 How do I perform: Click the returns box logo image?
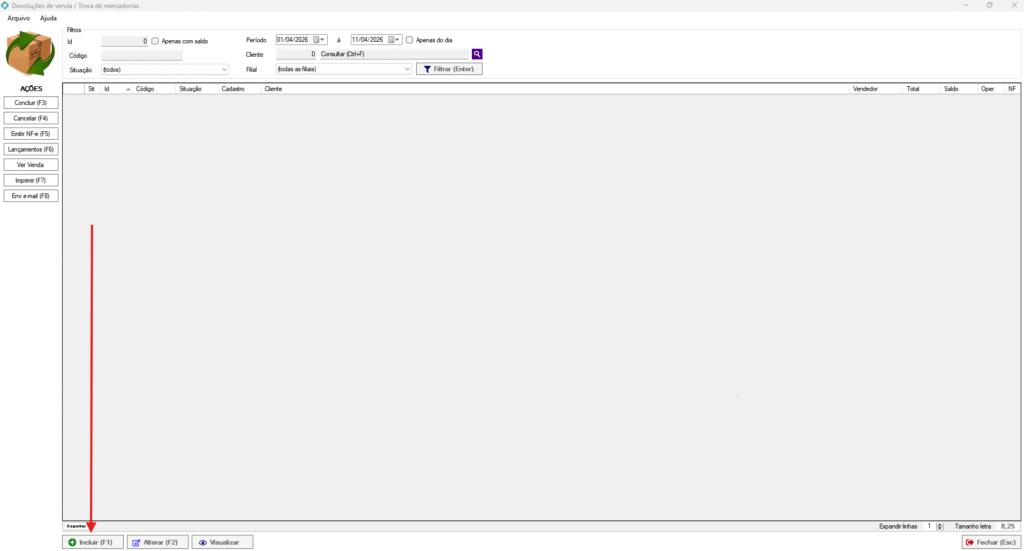click(30, 54)
